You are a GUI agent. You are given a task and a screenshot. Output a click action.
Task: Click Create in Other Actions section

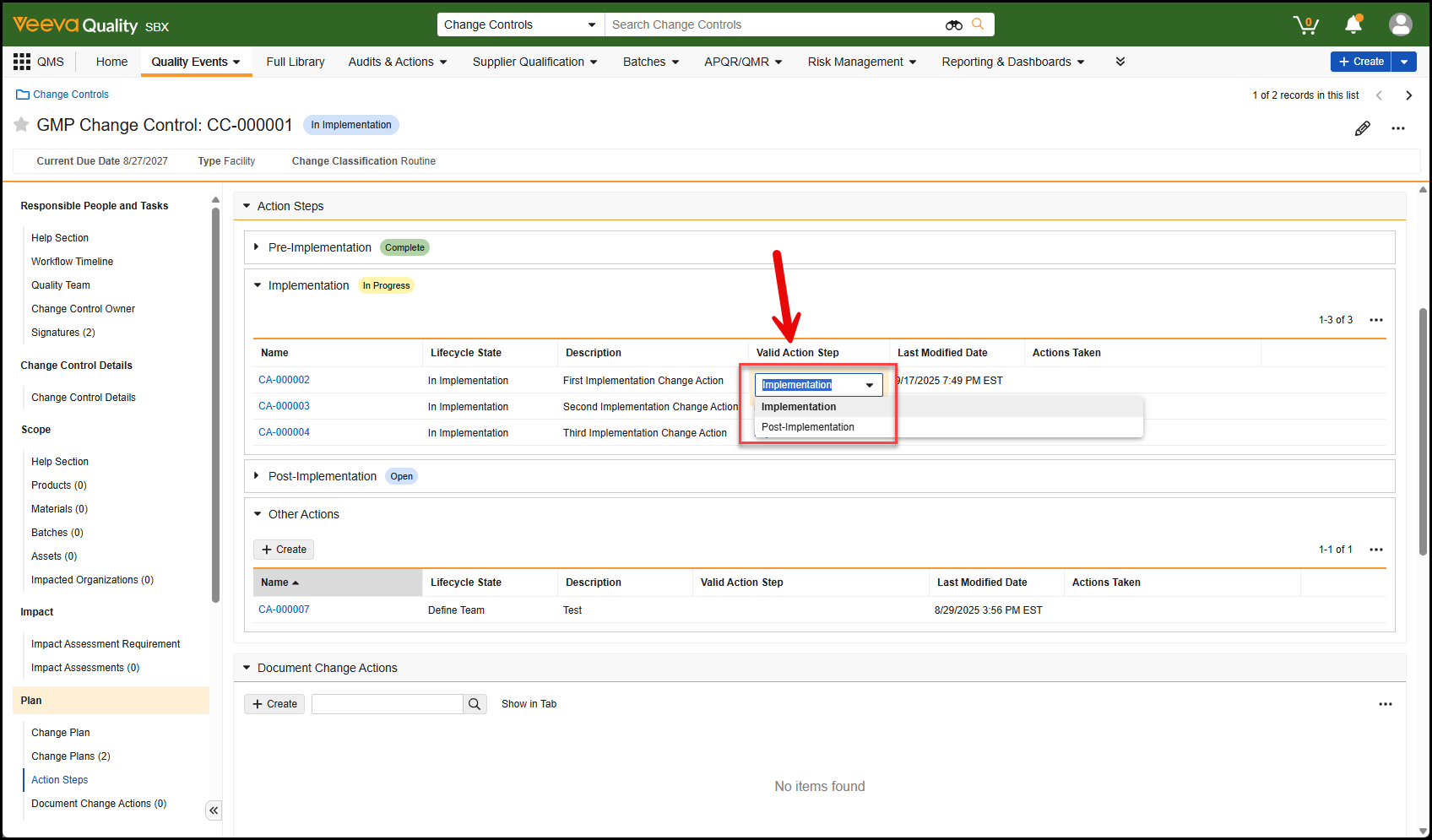point(284,550)
